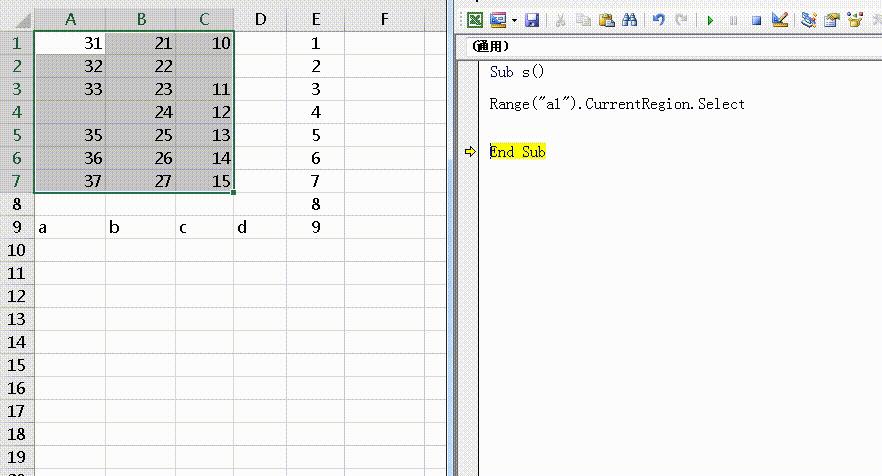Select row 8 header

tap(17, 204)
